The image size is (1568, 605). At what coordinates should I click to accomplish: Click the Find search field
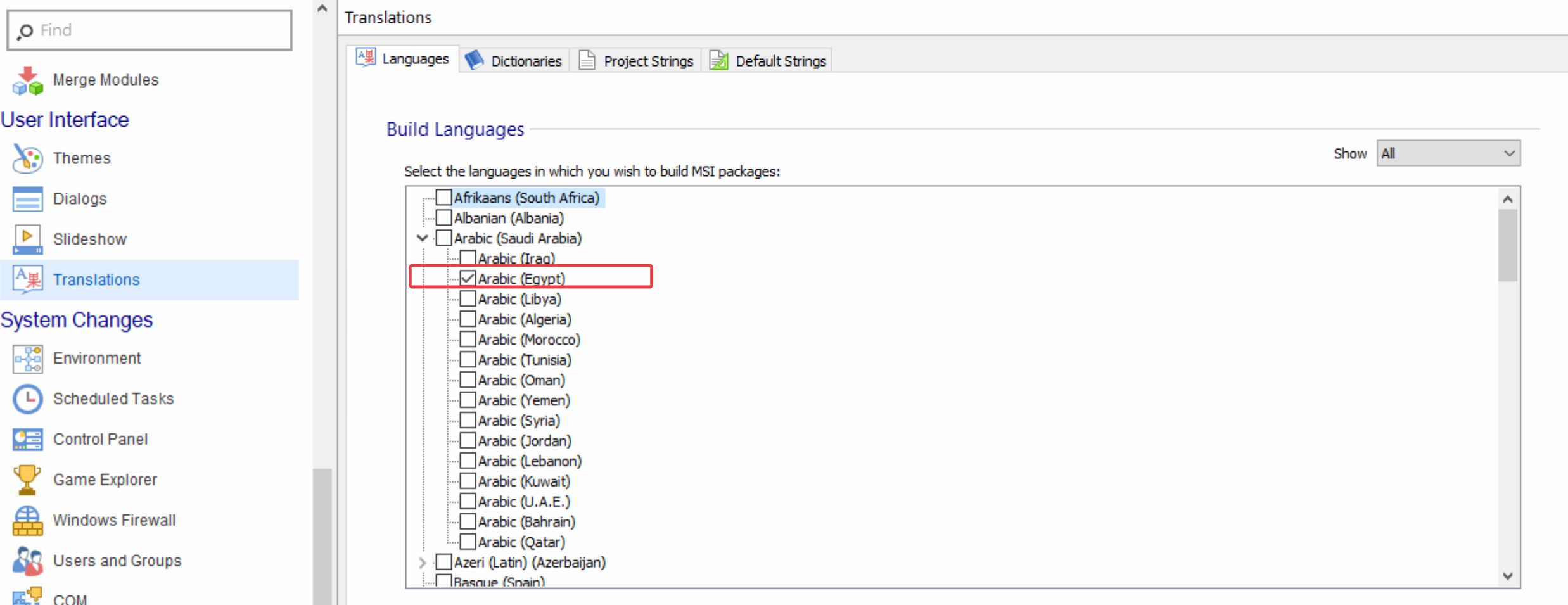pyautogui.click(x=150, y=30)
